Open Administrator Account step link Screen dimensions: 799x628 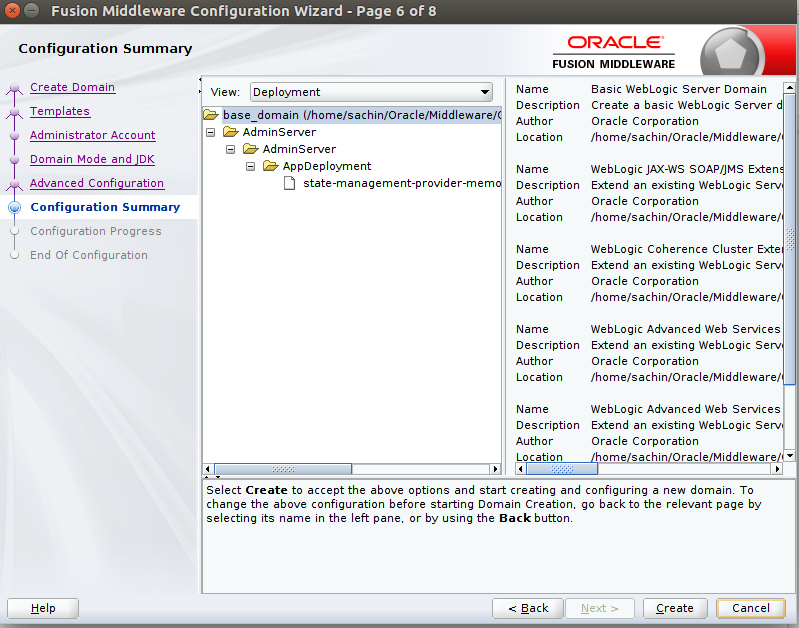tap(93, 135)
